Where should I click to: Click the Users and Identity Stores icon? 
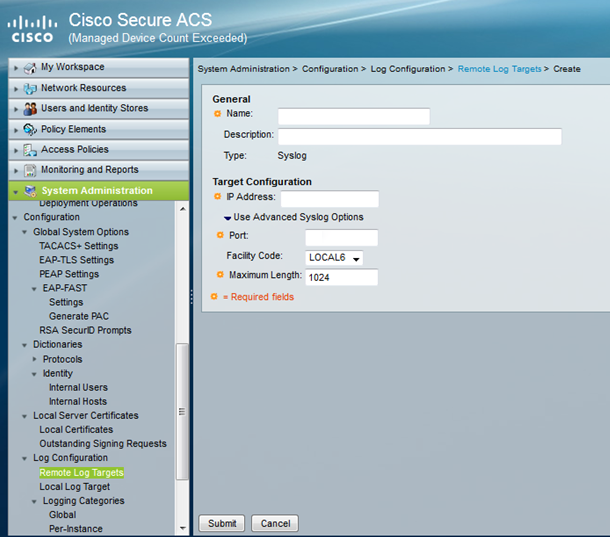click(30, 109)
